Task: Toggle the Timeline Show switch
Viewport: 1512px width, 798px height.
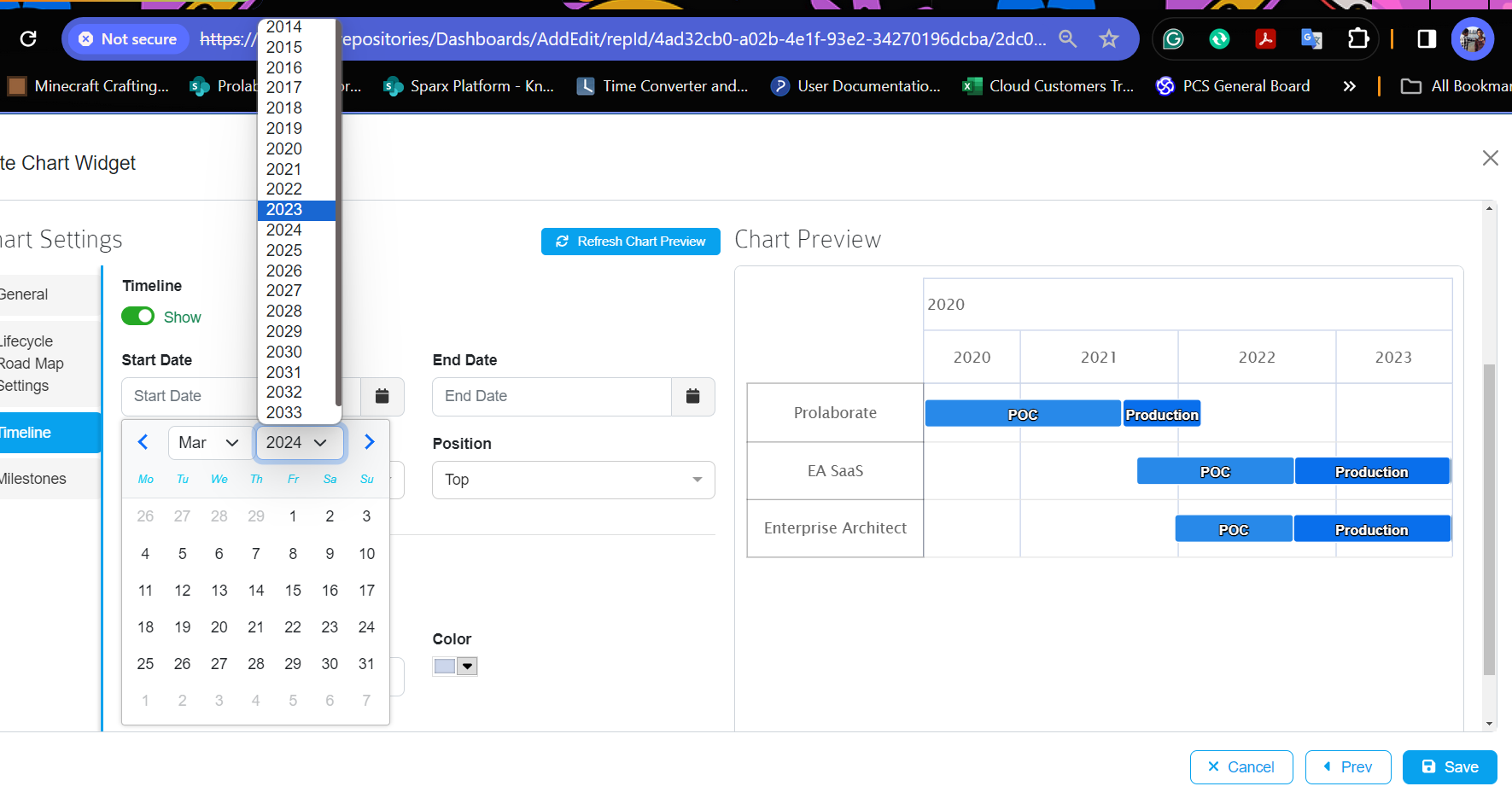Action: [137, 317]
